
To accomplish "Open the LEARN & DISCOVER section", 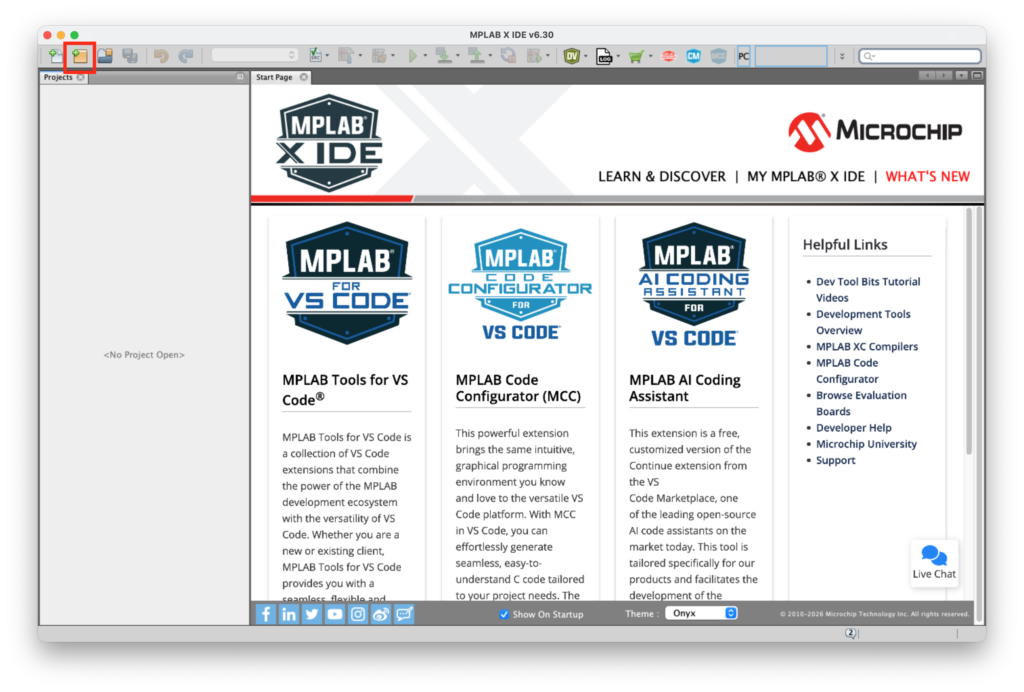I will point(662,176).
